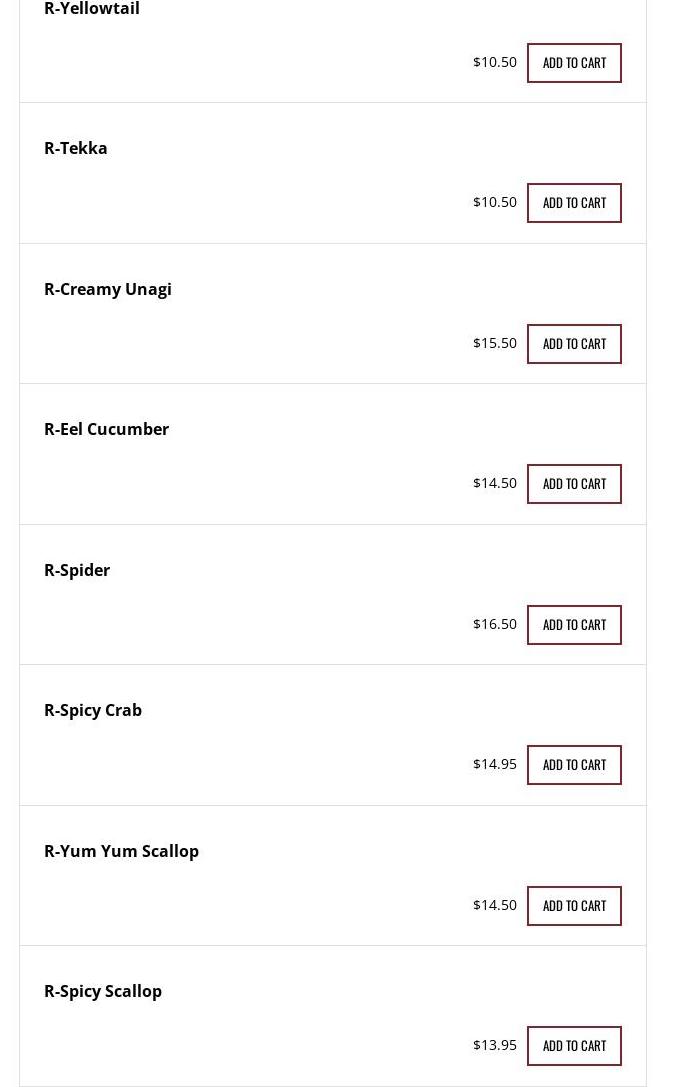Add R-Yellowtail to cart
The image size is (685, 1087).
pos(574,63)
